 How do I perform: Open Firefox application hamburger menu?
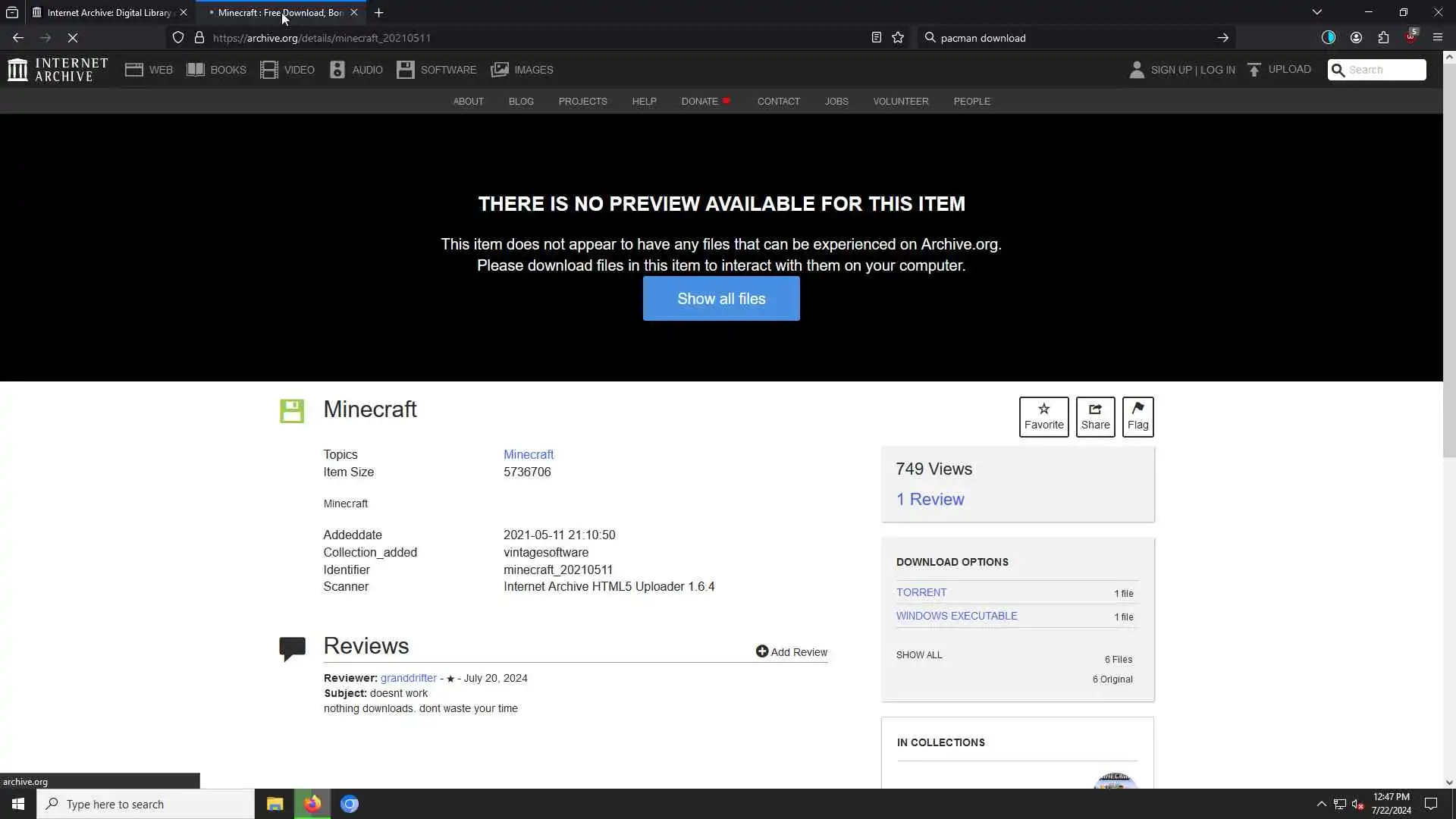click(1437, 38)
